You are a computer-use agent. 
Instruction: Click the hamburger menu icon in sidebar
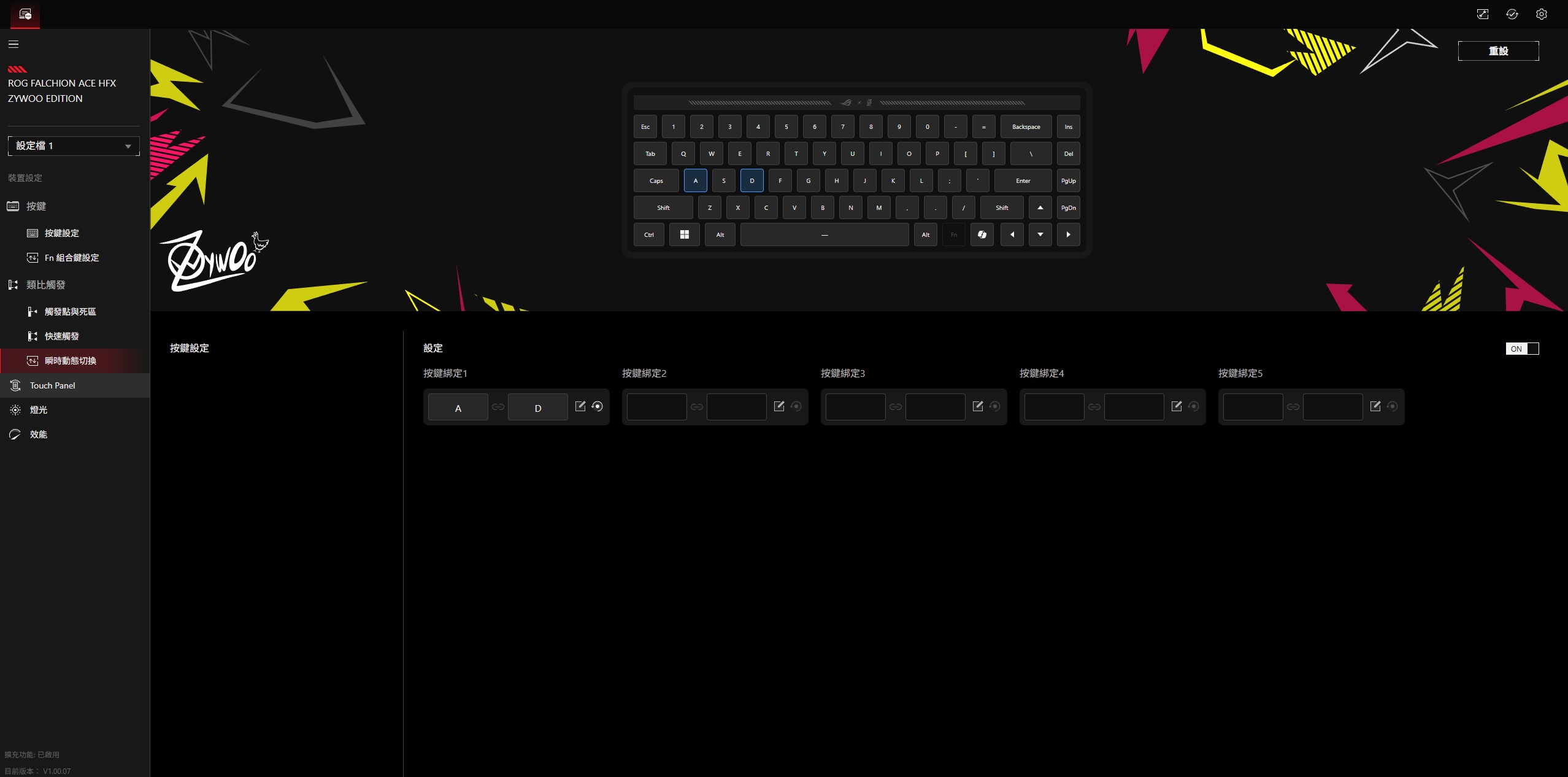[x=13, y=44]
